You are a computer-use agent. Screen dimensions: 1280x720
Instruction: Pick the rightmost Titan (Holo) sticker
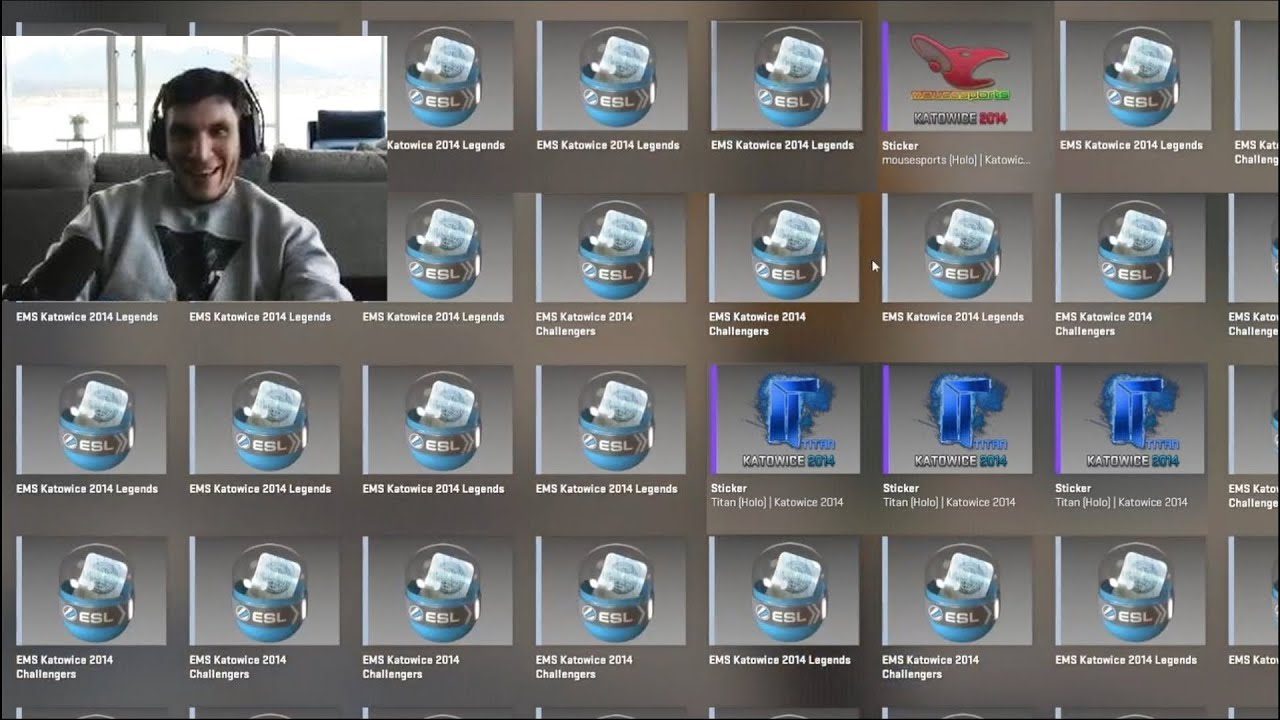click(x=1132, y=421)
